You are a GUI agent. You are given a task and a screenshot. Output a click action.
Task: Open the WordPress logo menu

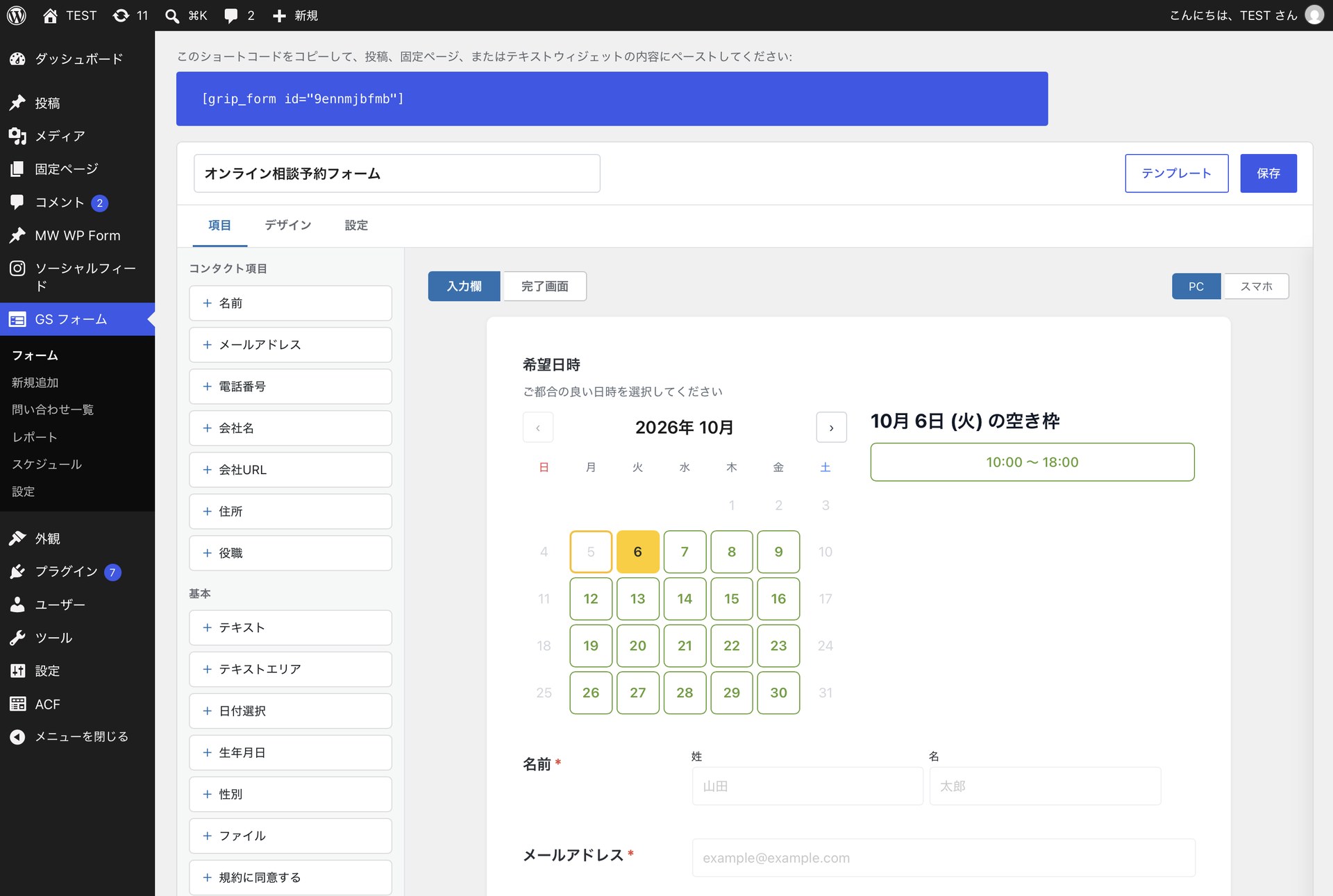(17, 15)
